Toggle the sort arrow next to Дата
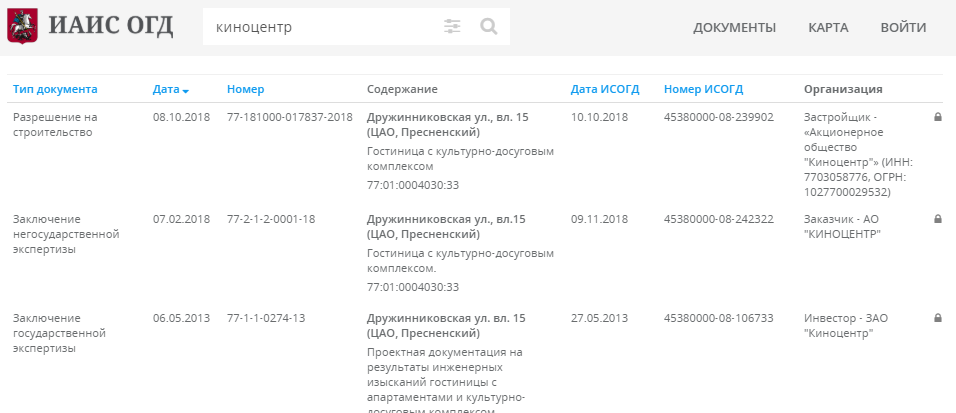 (186, 90)
